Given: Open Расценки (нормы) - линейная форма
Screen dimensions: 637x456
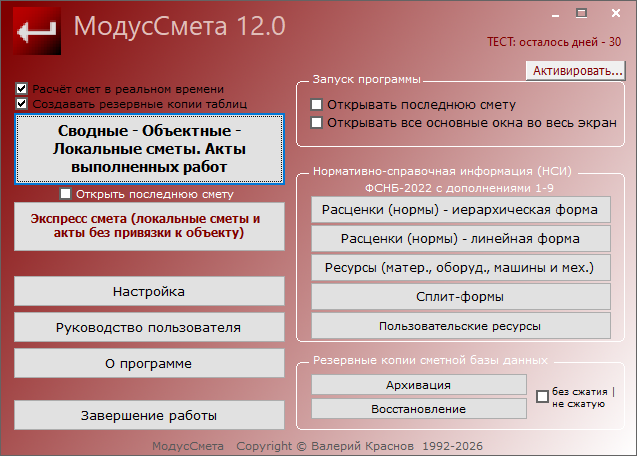Looking at the screenshot, I should 461,239.
